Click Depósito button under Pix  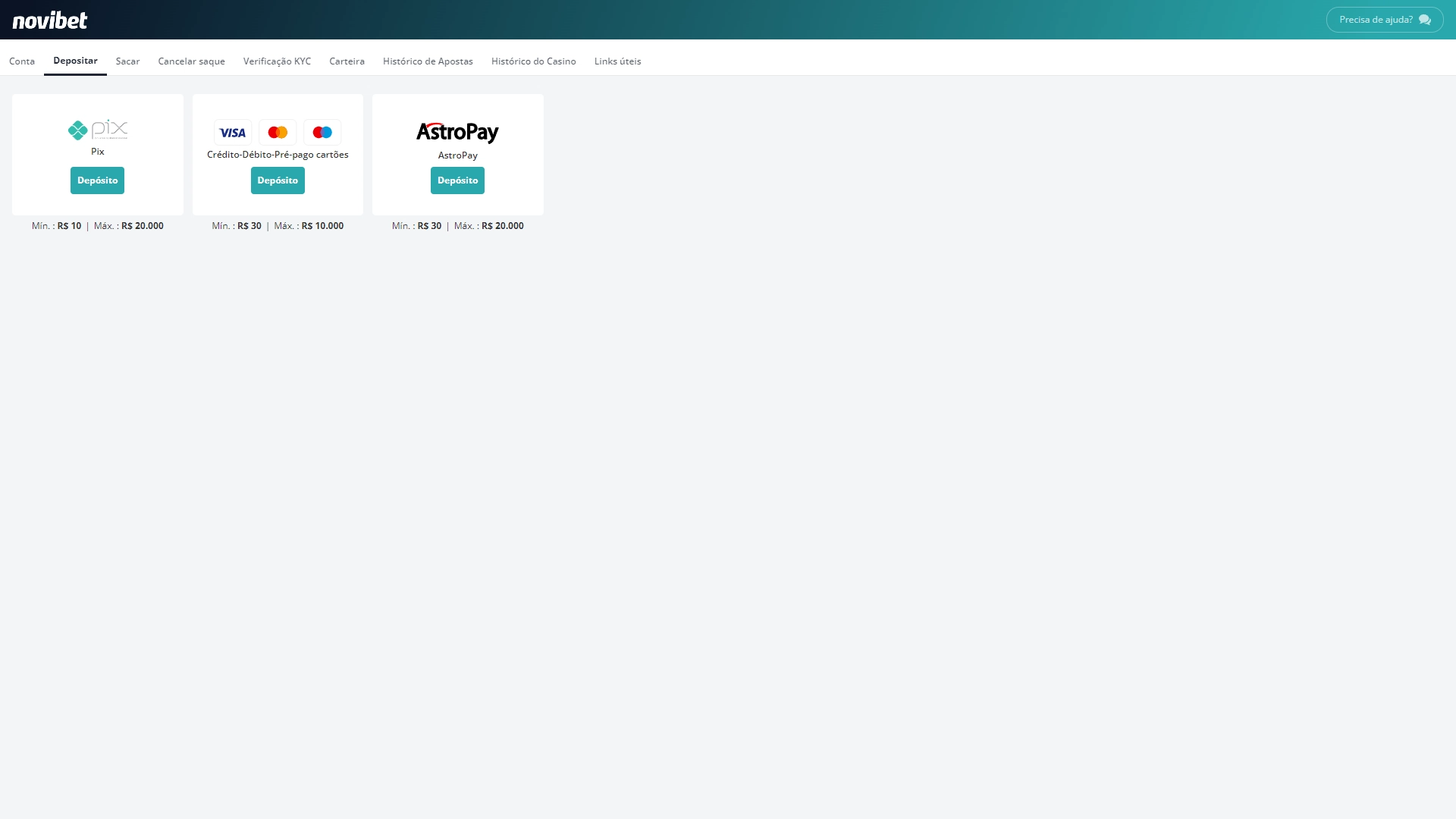[97, 180]
